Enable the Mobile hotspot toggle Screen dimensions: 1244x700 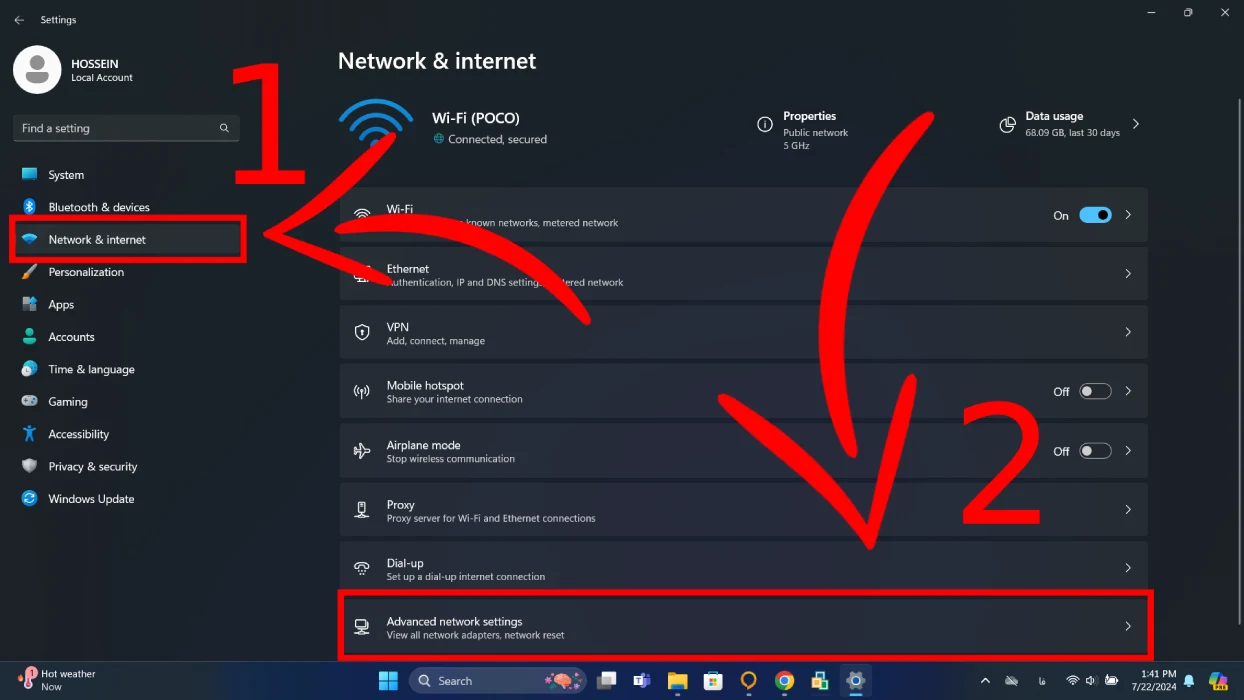point(1095,391)
